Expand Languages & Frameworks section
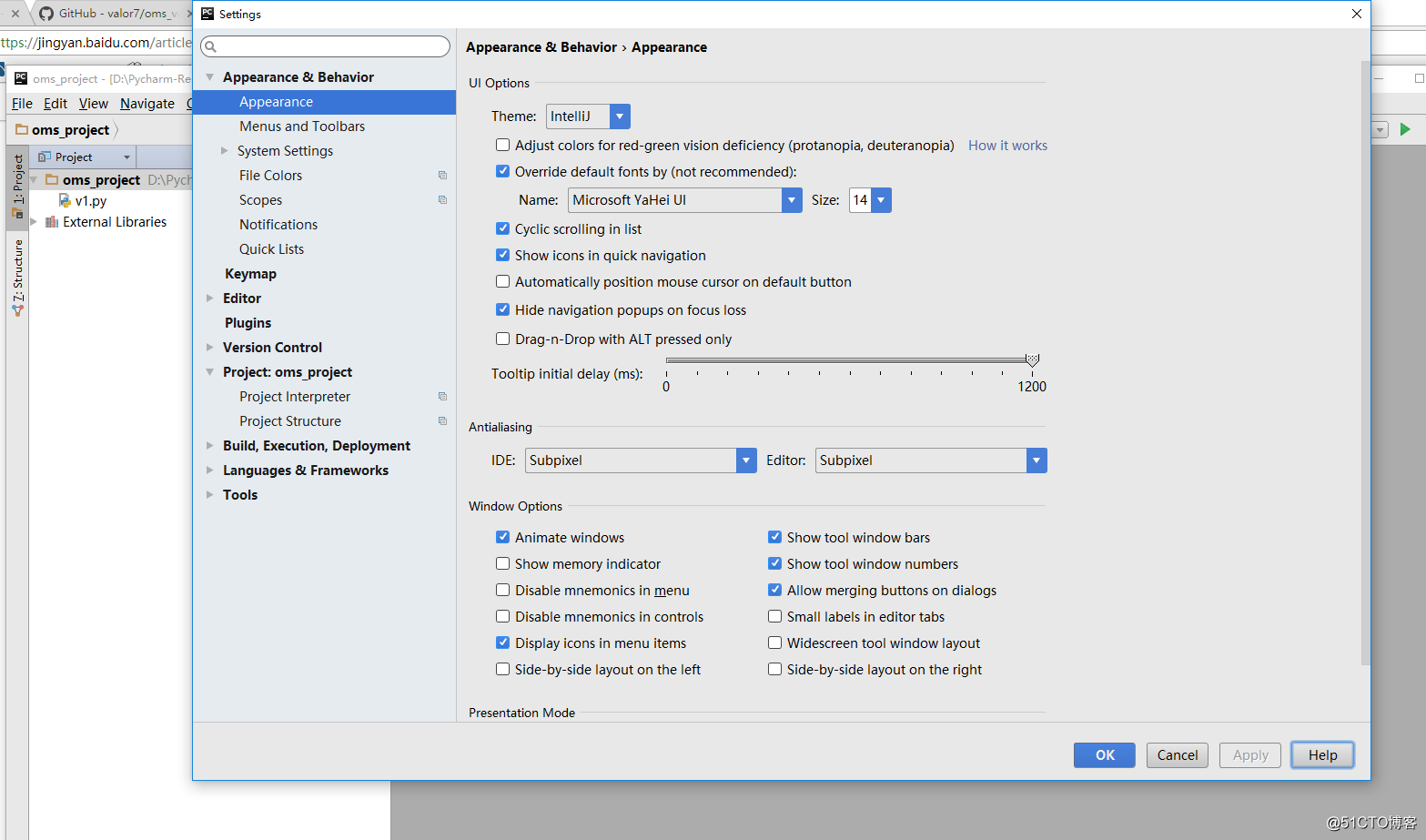Viewport: 1426px width, 840px height. tap(210, 471)
